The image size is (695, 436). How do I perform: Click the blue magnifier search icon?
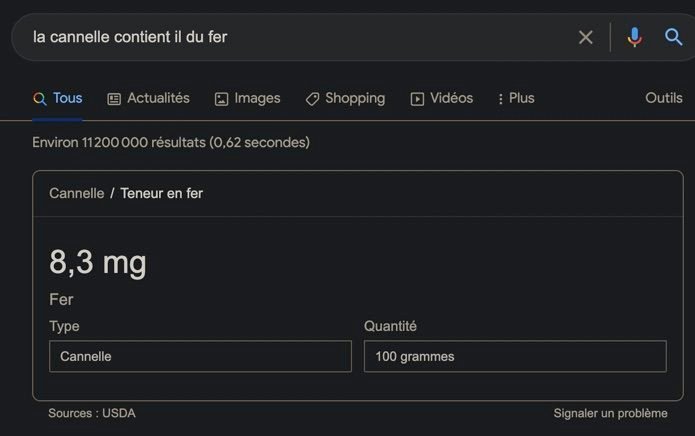coord(673,37)
